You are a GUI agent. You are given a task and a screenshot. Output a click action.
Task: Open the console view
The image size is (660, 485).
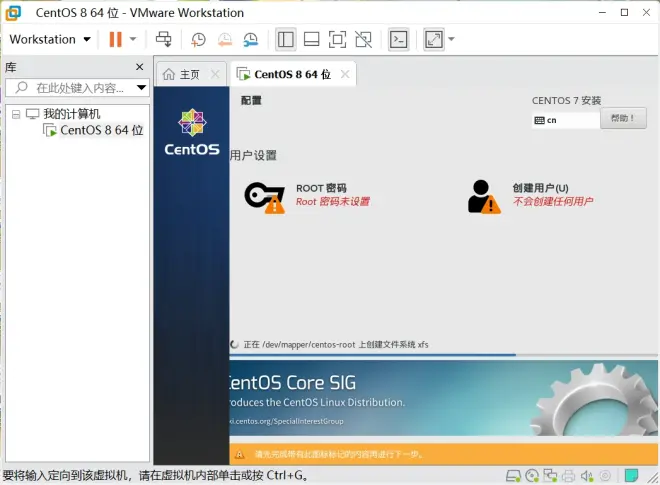tap(398, 40)
